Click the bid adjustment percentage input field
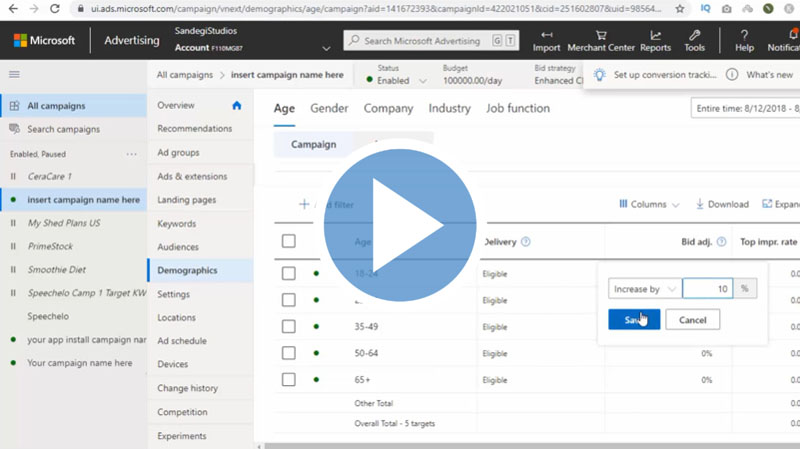Image resolution: width=800 pixels, height=449 pixels. (x=708, y=289)
